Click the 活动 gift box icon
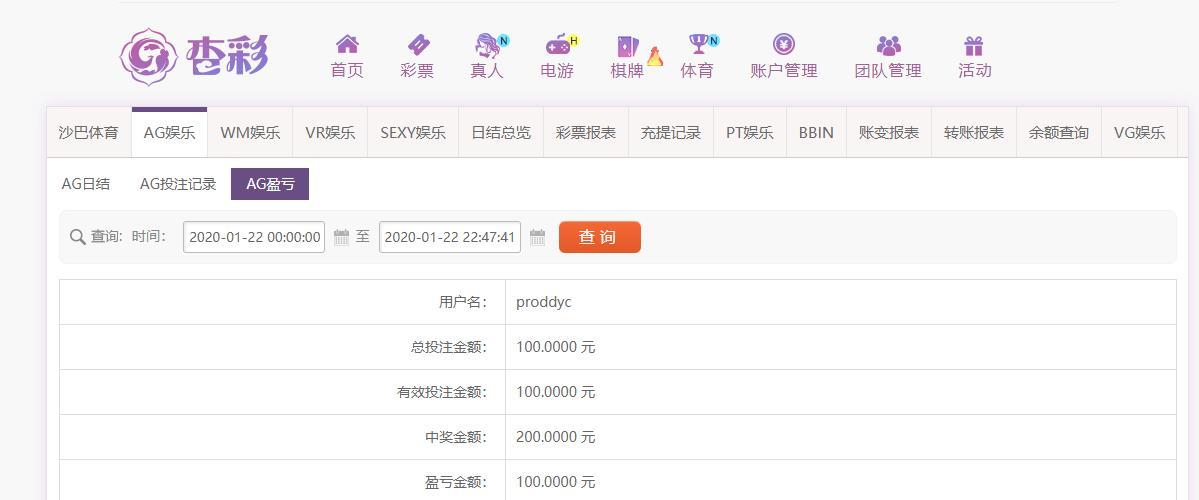Viewport: 1199px width, 500px height. (974, 46)
